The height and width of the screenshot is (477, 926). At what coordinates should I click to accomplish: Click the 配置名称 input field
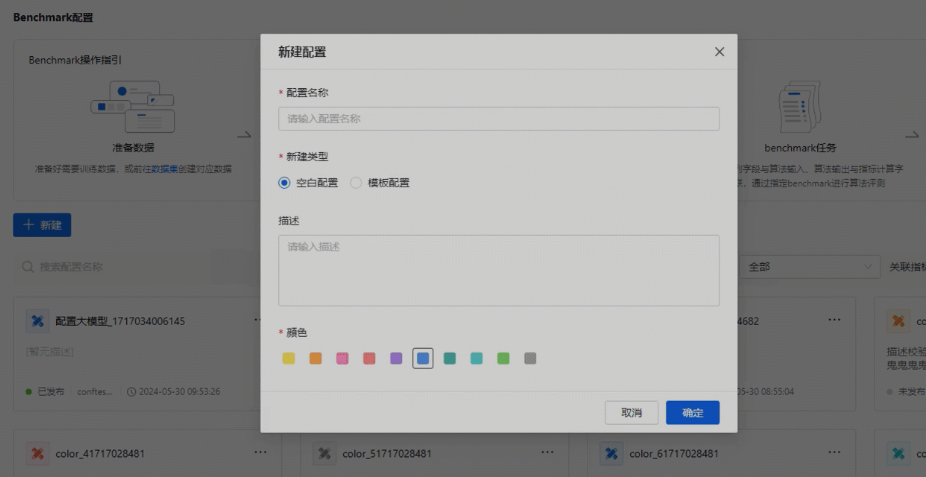coord(498,119)
